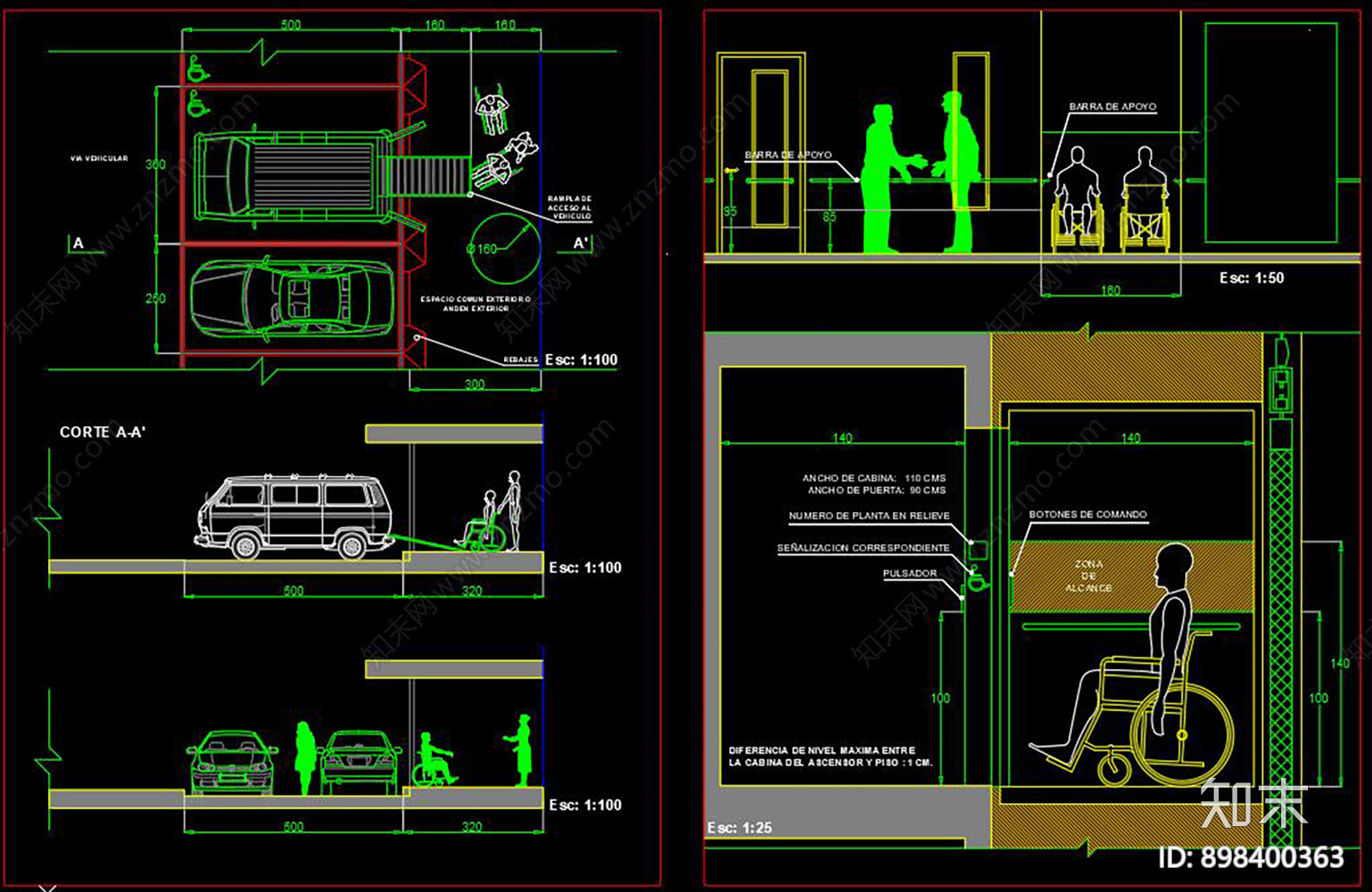Click the 85 height dimension
The image size is (1372, 892).
830,217
